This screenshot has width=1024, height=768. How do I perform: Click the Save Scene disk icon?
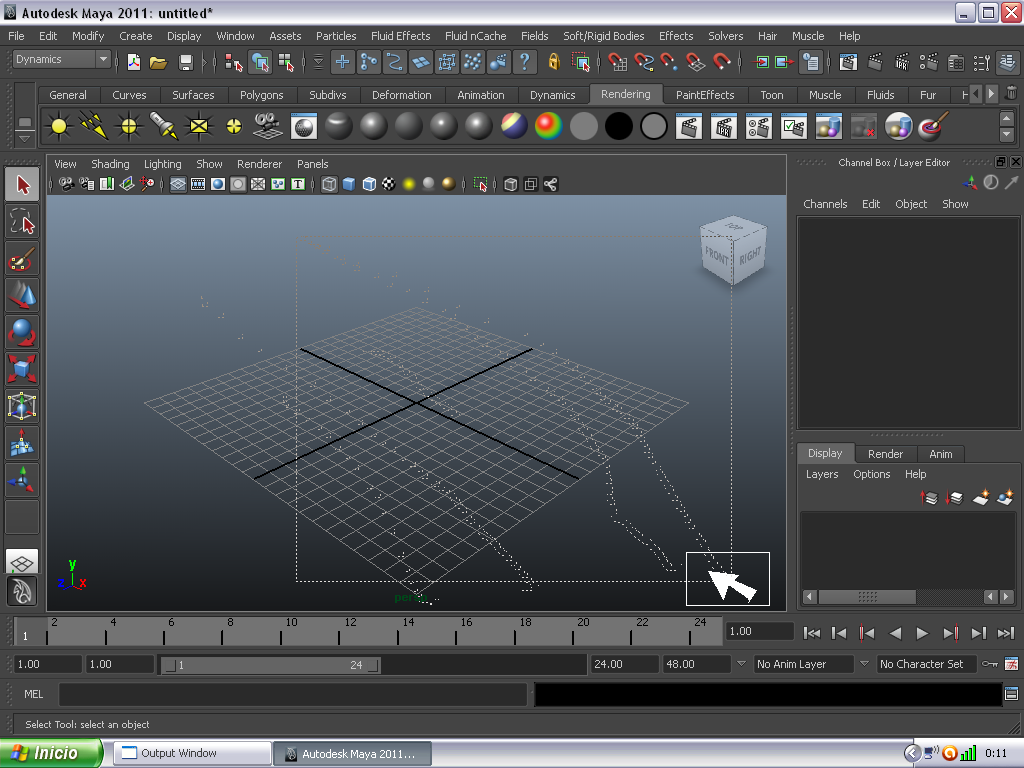pyautogui.click(x=185, y=62)
